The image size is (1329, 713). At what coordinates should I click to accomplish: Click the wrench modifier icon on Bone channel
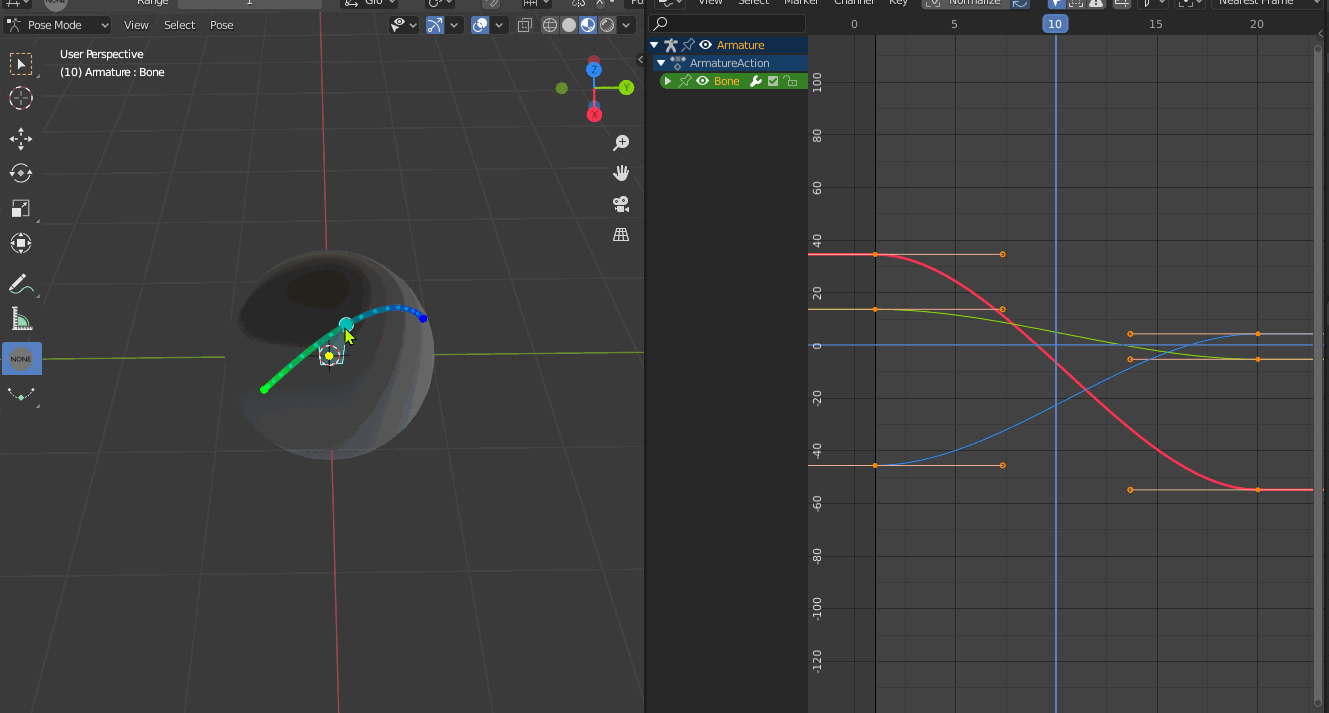tap(756, 81)
